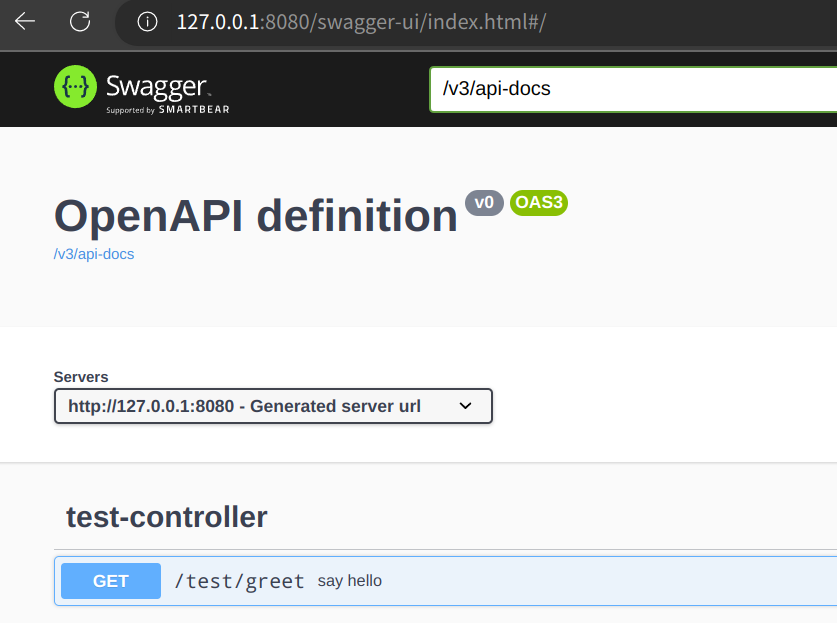The width and height of the screenshot is (837, 623).
Task: Reload the page with the refresh icon
Action: pyautogui.click(x=80, y=21)
